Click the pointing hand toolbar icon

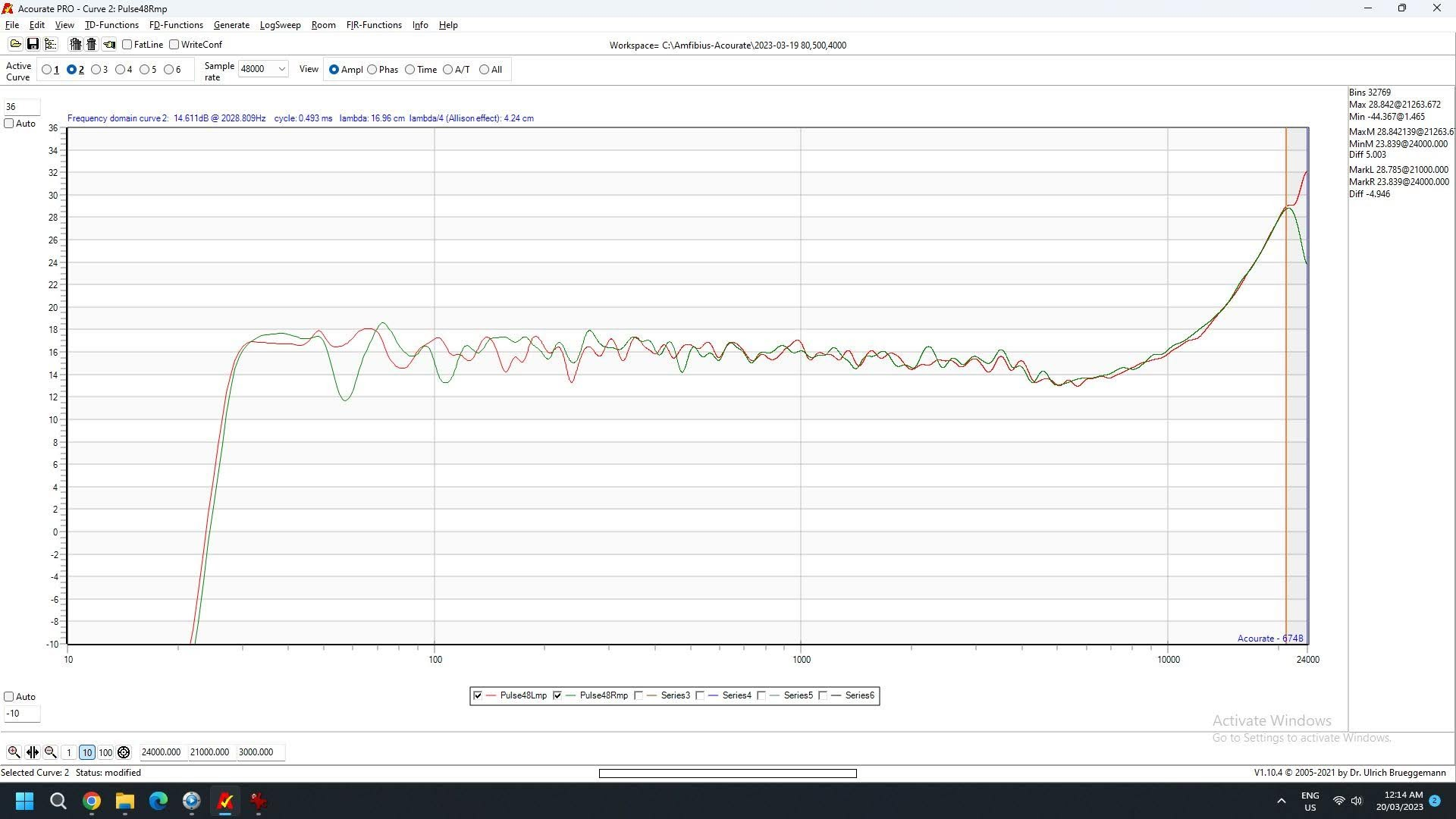[x=109, y=45]
